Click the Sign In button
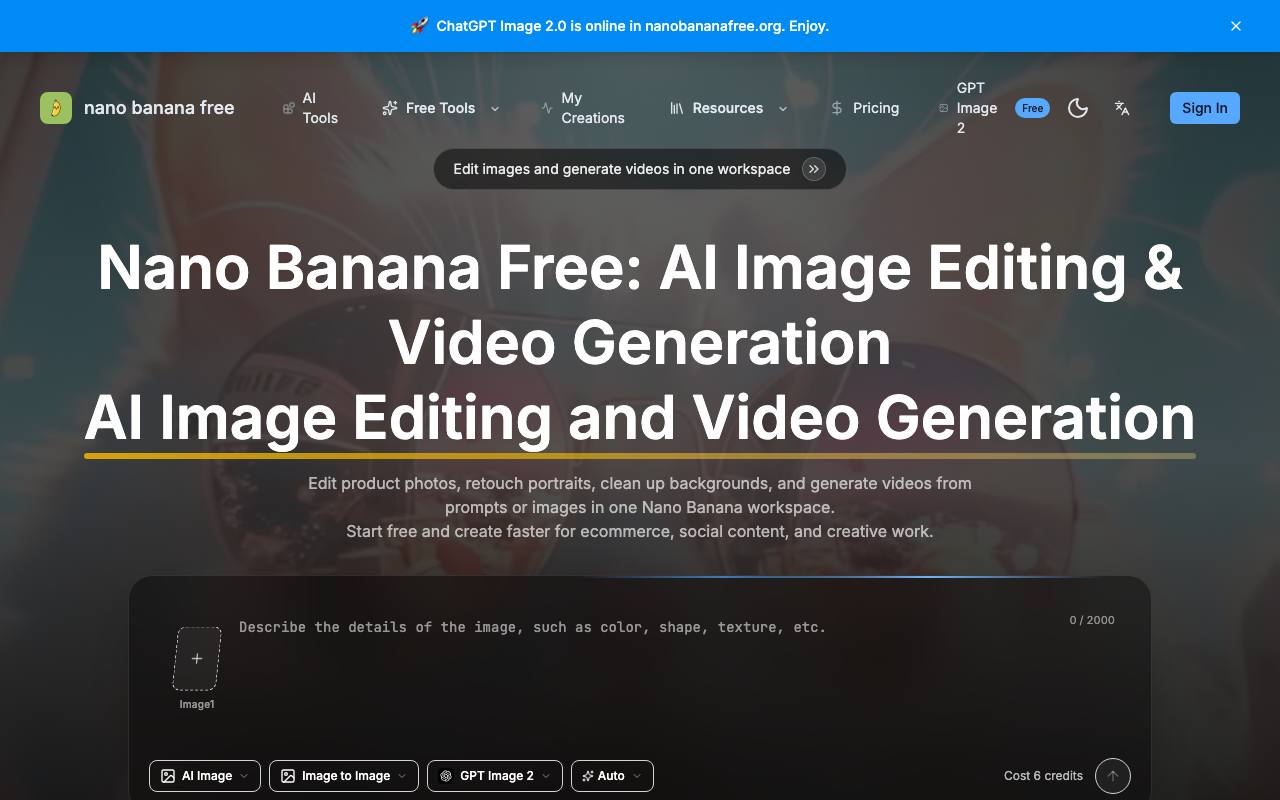Image resolution: width=1280 pixels, height=800 pixels. [x=1205, y=108]
